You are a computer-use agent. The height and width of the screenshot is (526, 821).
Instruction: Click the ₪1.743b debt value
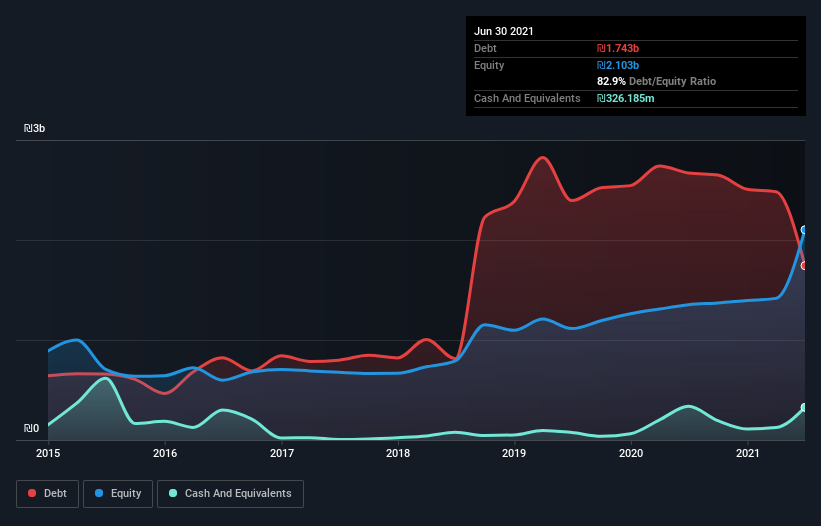[618, 48]
